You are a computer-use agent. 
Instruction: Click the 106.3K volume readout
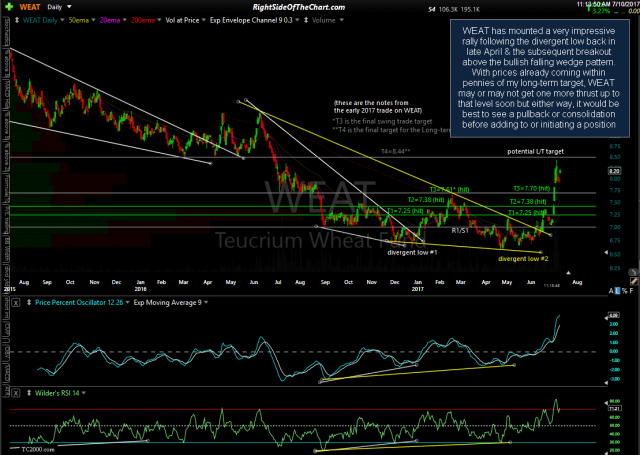448,9
